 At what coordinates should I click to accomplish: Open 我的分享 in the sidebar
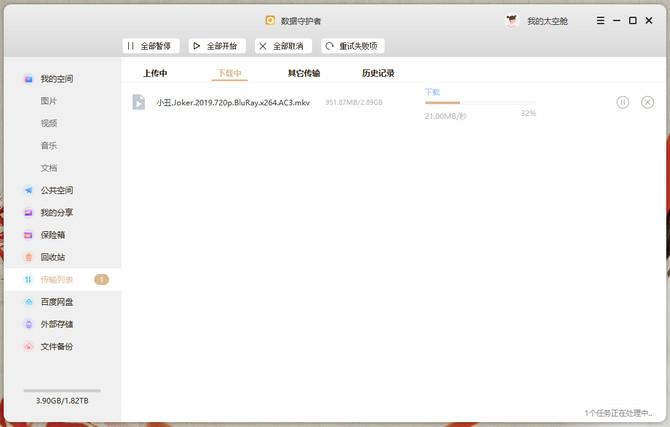pos(57,212)
